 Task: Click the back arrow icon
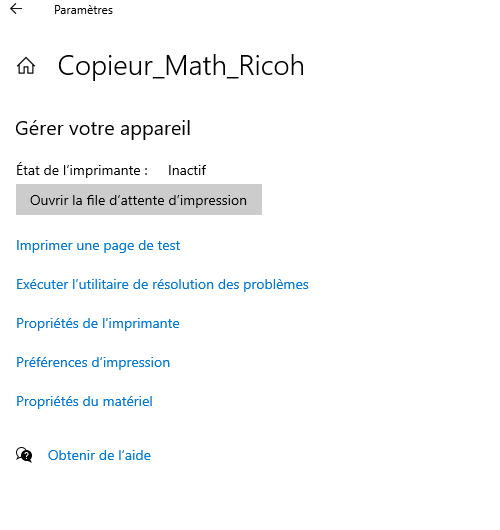tap(16, 9)
